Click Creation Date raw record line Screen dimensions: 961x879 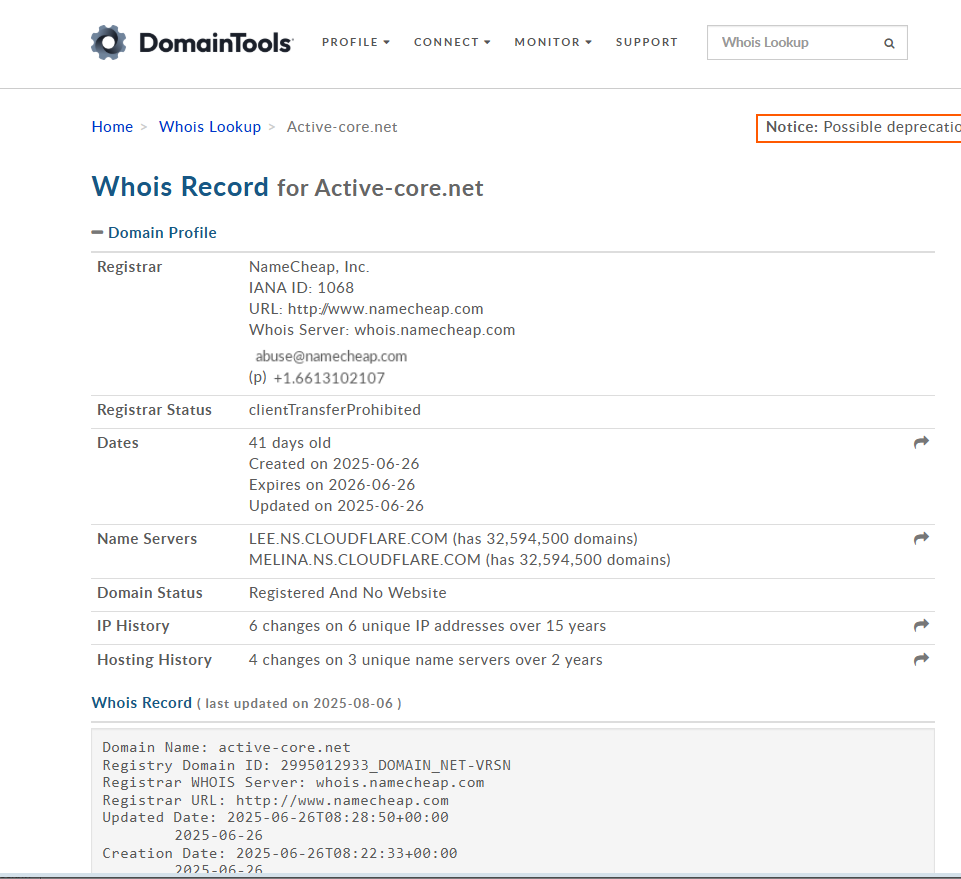279,853
